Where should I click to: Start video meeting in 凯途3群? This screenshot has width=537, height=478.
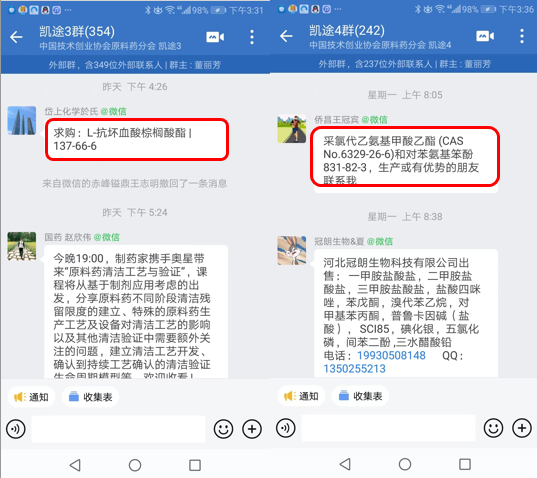click(x=215, y=37)
